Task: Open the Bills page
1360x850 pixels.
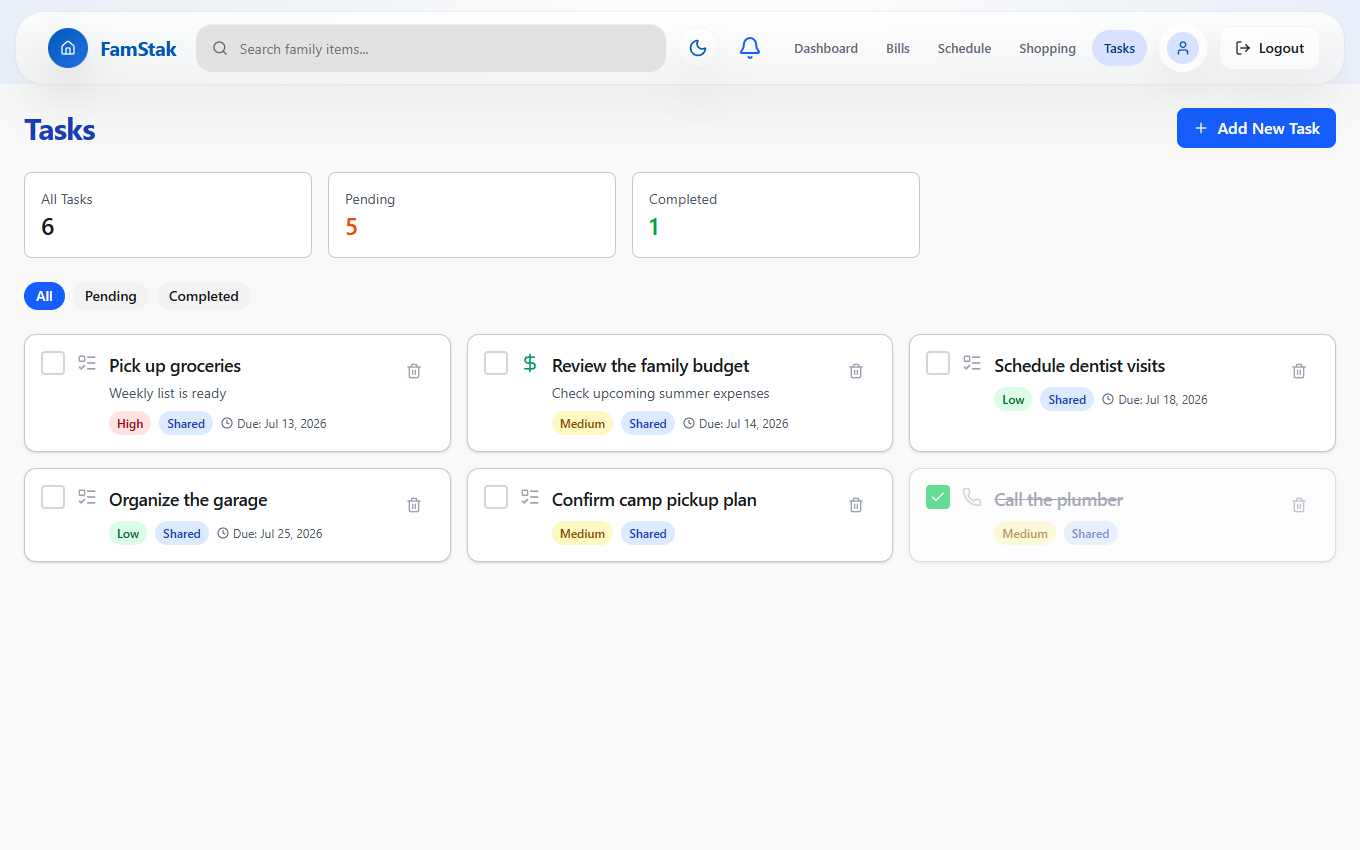Action: tap(898, 48)
